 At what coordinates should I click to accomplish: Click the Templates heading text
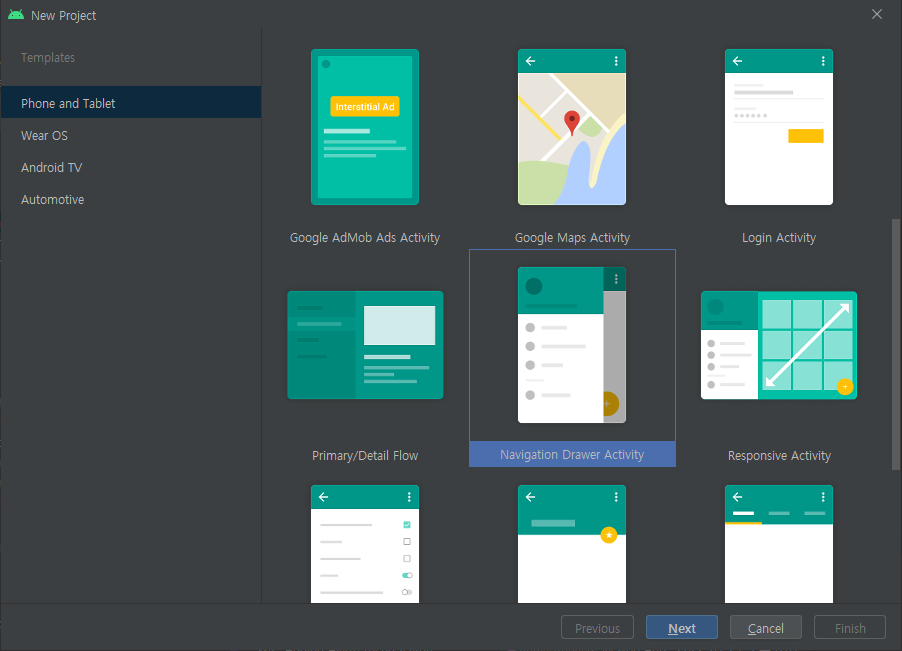[x=48, y=58]
